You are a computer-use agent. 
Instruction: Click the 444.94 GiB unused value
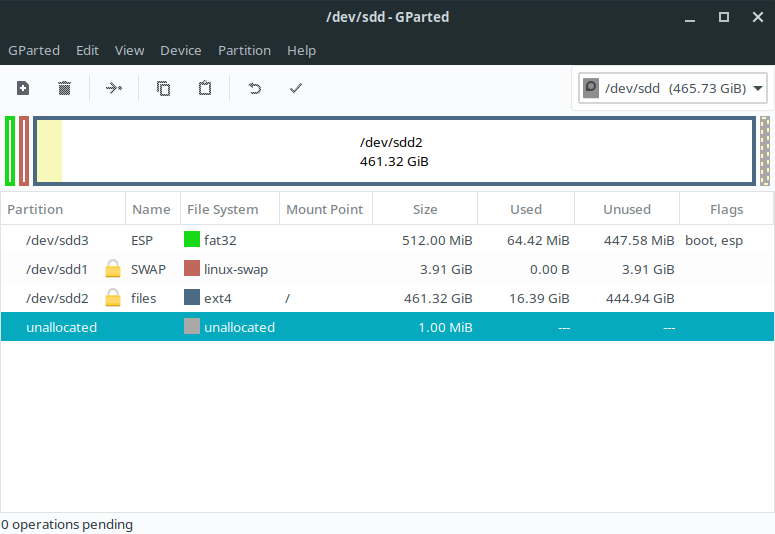640,298
